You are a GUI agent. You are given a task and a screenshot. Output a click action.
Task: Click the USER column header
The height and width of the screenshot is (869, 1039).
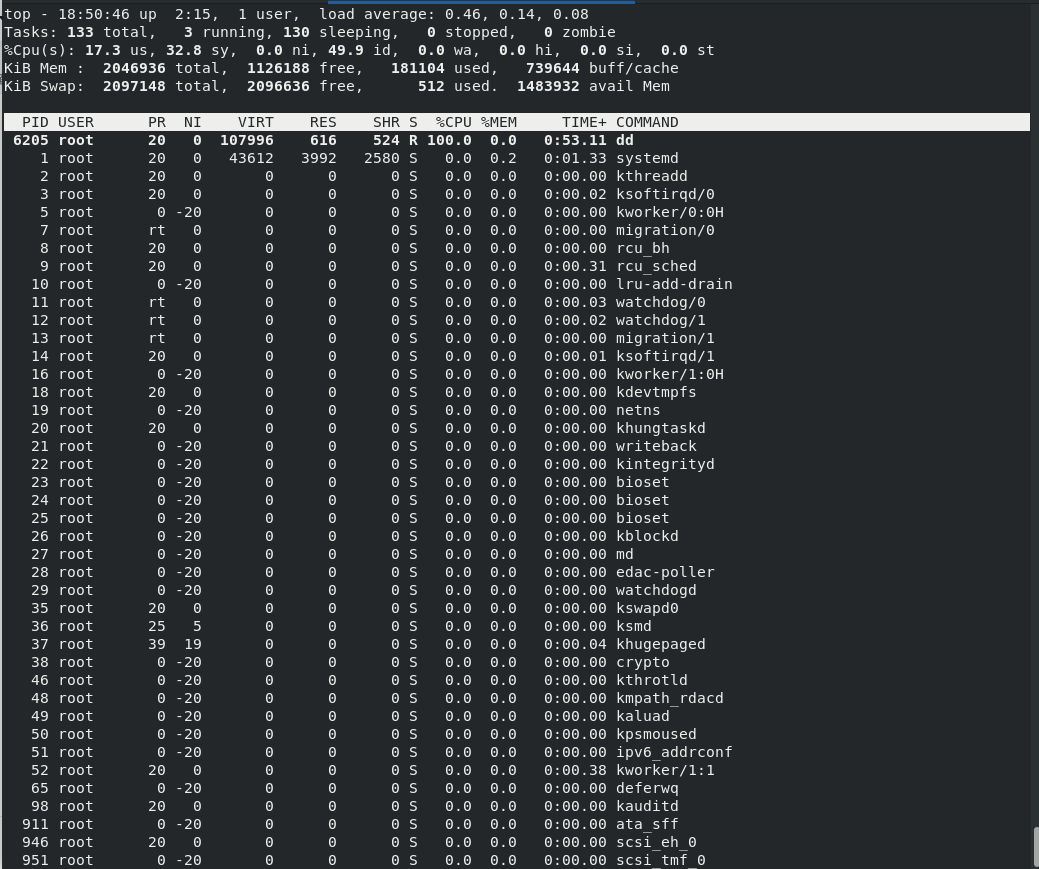click(76, 122)
